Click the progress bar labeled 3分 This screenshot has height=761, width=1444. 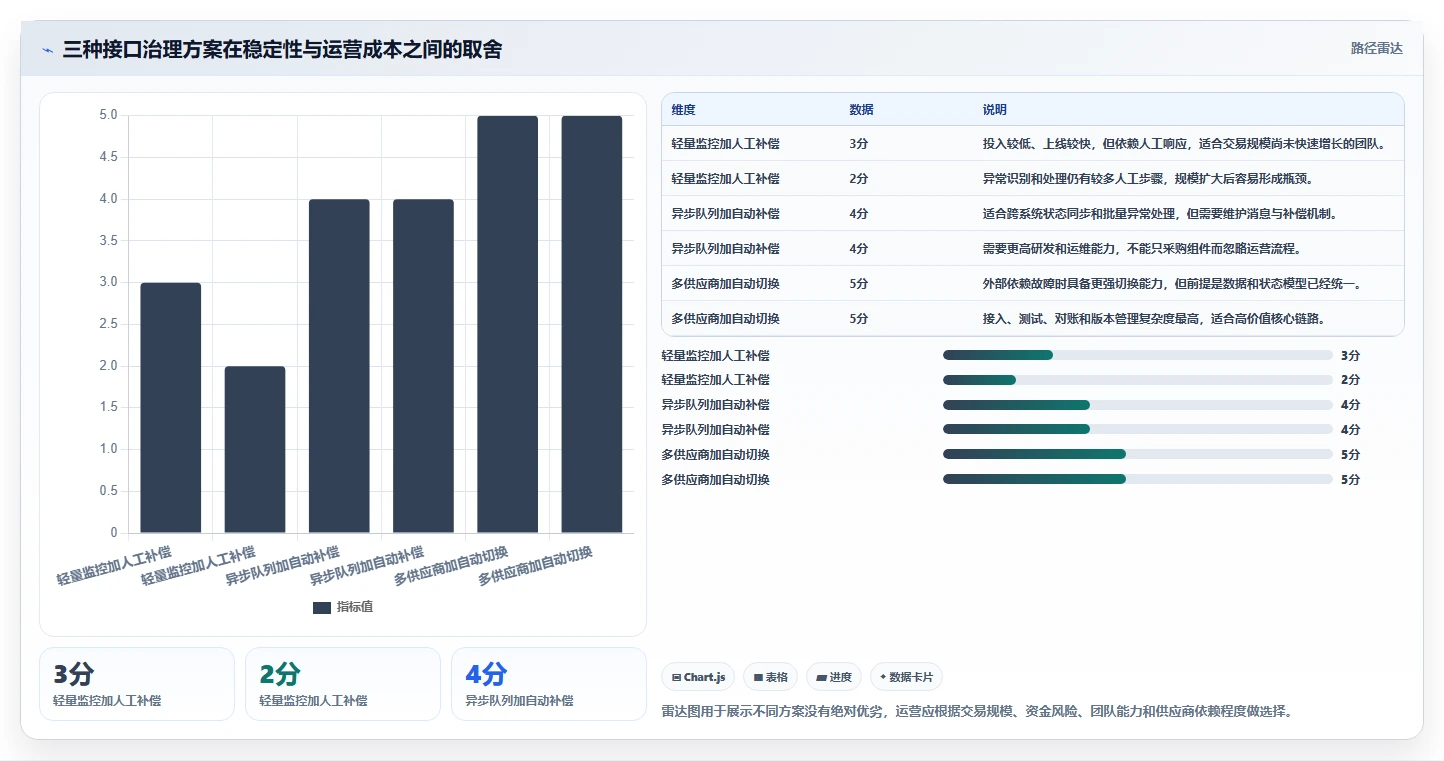point(1138,355)
